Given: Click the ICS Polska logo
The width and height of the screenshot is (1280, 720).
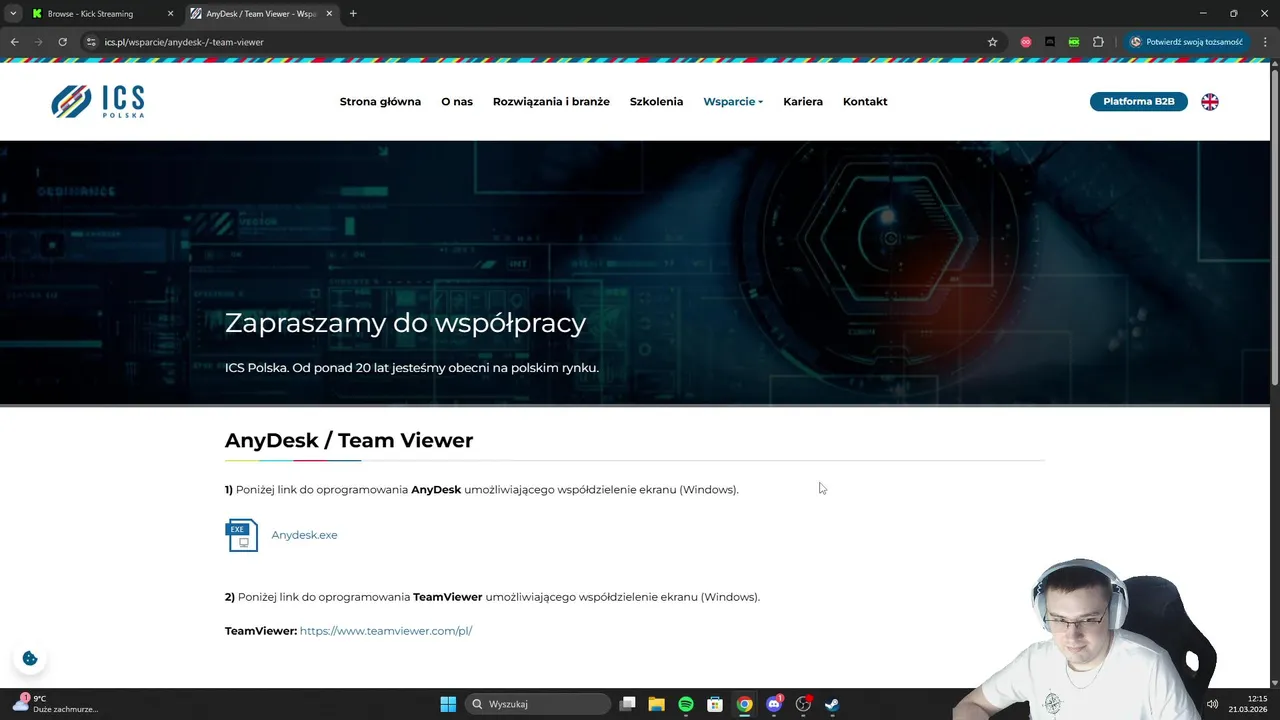Looking at the screenshot, I should [x=98, y=101].
